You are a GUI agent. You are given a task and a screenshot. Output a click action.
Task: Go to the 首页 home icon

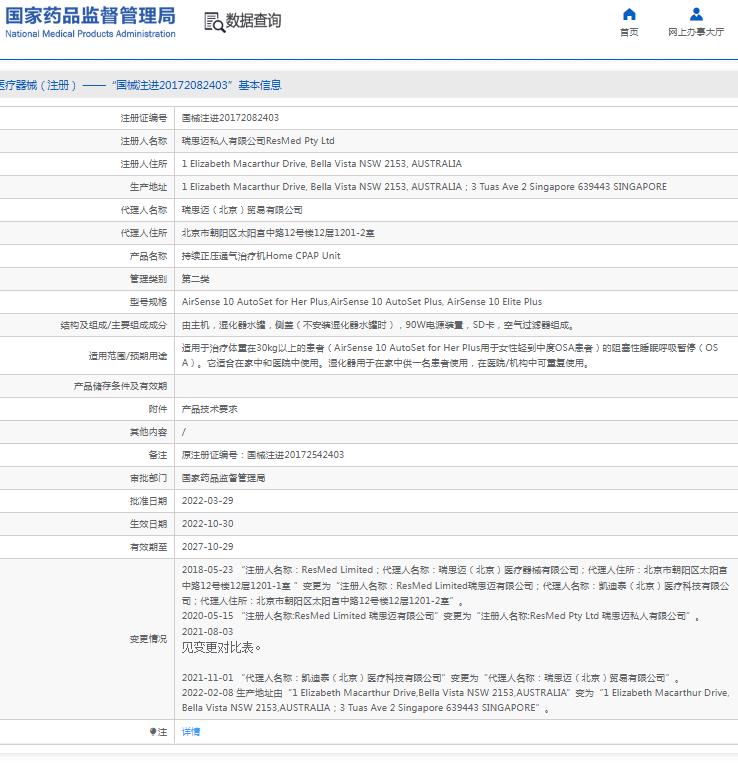(x=629, y=14)
